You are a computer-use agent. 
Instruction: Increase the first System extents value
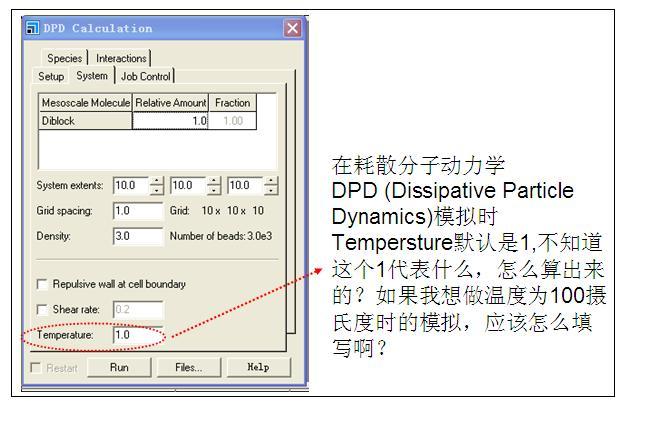pos(156,181)
